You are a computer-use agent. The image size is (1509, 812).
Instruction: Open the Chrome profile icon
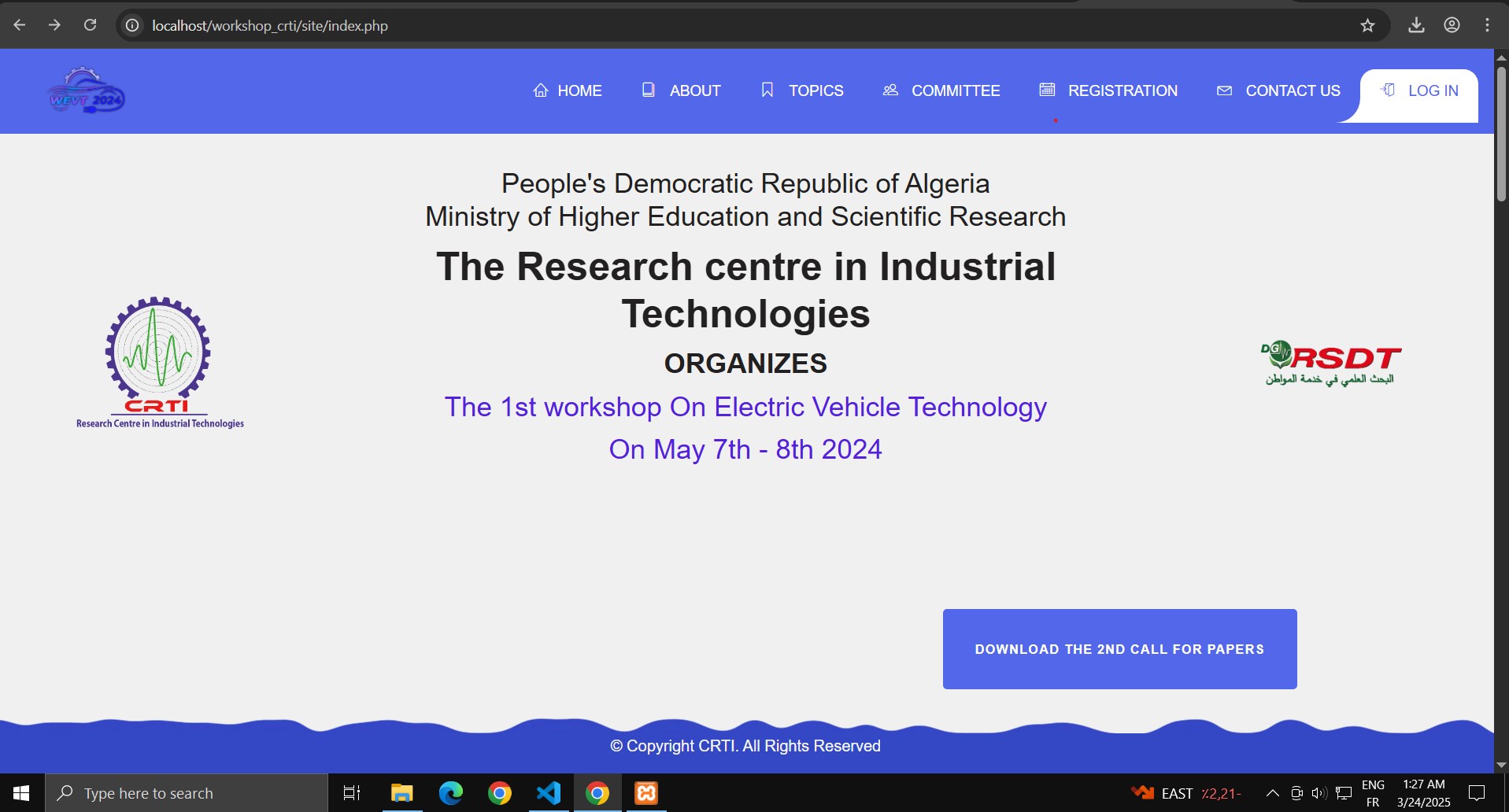pos(1452,25)
